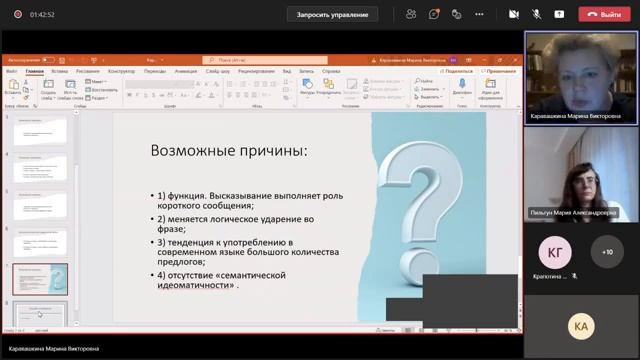Open the Раздел dropdown
Viewport: 640px width, 360px height.
pos(97,98)
